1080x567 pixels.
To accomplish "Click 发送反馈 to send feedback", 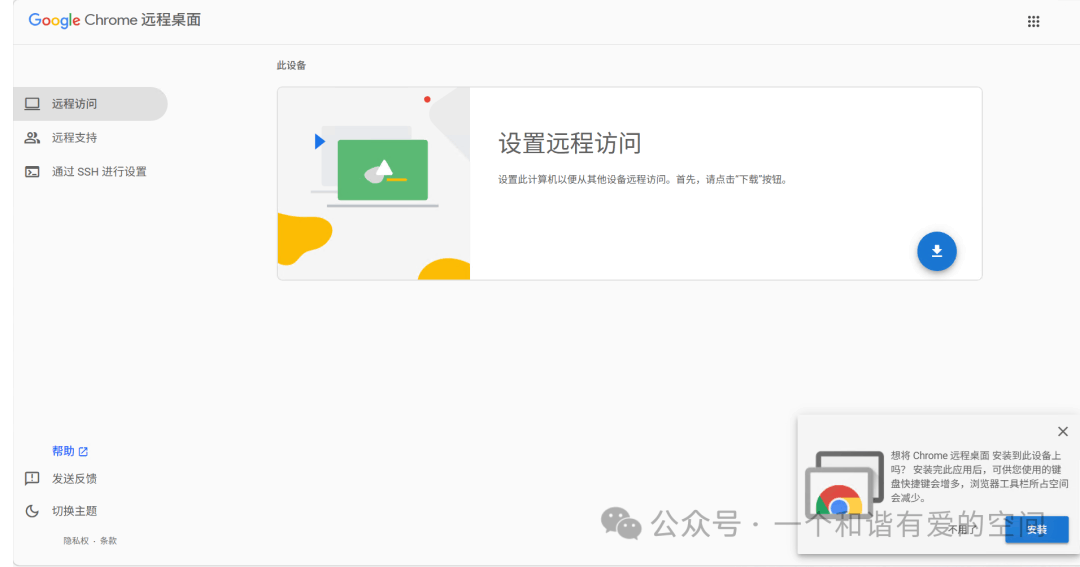I will coord(74,478).
